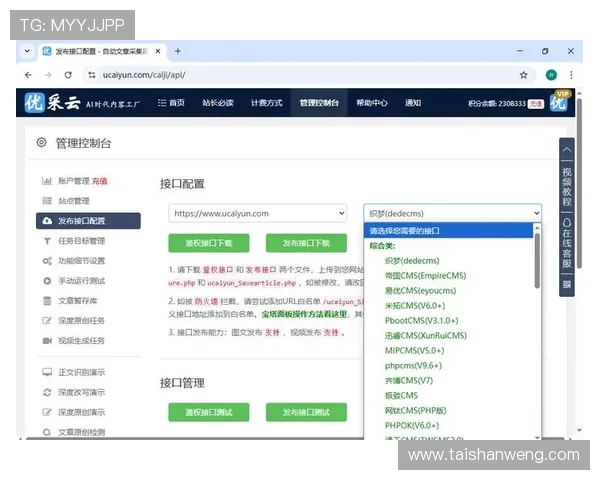Open 视频教程 on right floating bar
The image size is (600, 480).
(x=567, y=186)
